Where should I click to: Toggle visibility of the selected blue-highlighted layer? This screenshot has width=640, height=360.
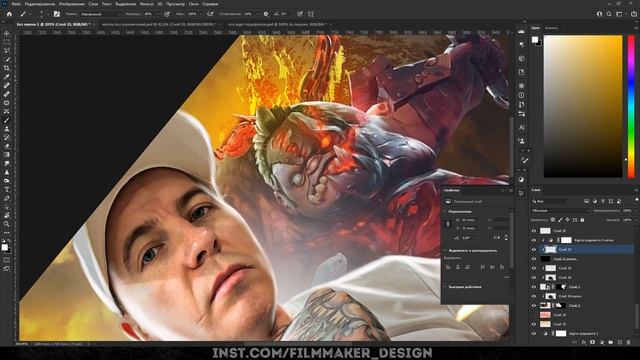[x=533, y=249]
